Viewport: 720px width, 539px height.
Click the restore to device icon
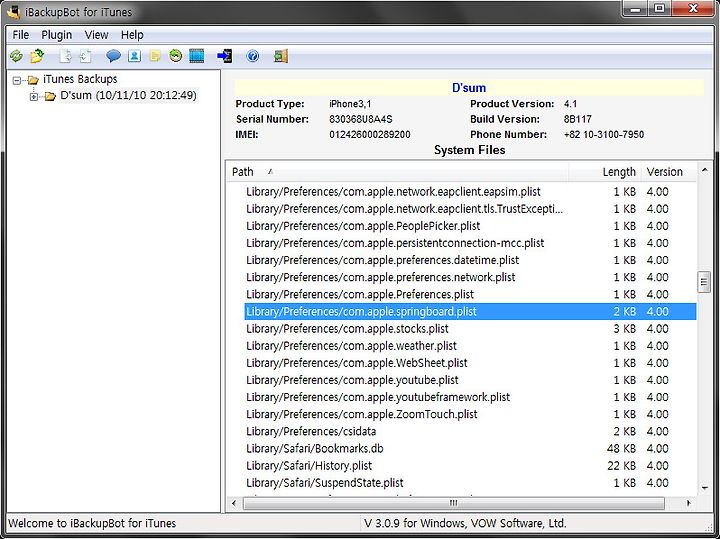pos(225,56)
